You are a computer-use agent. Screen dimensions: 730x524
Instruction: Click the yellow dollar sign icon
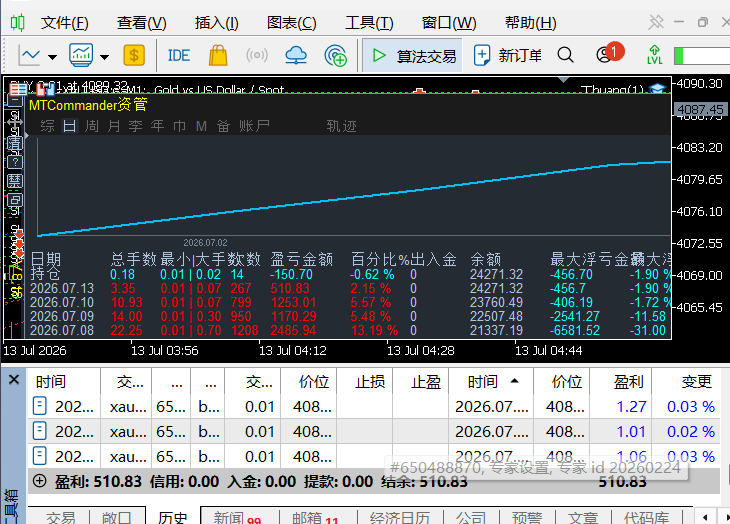pos(134,55)
